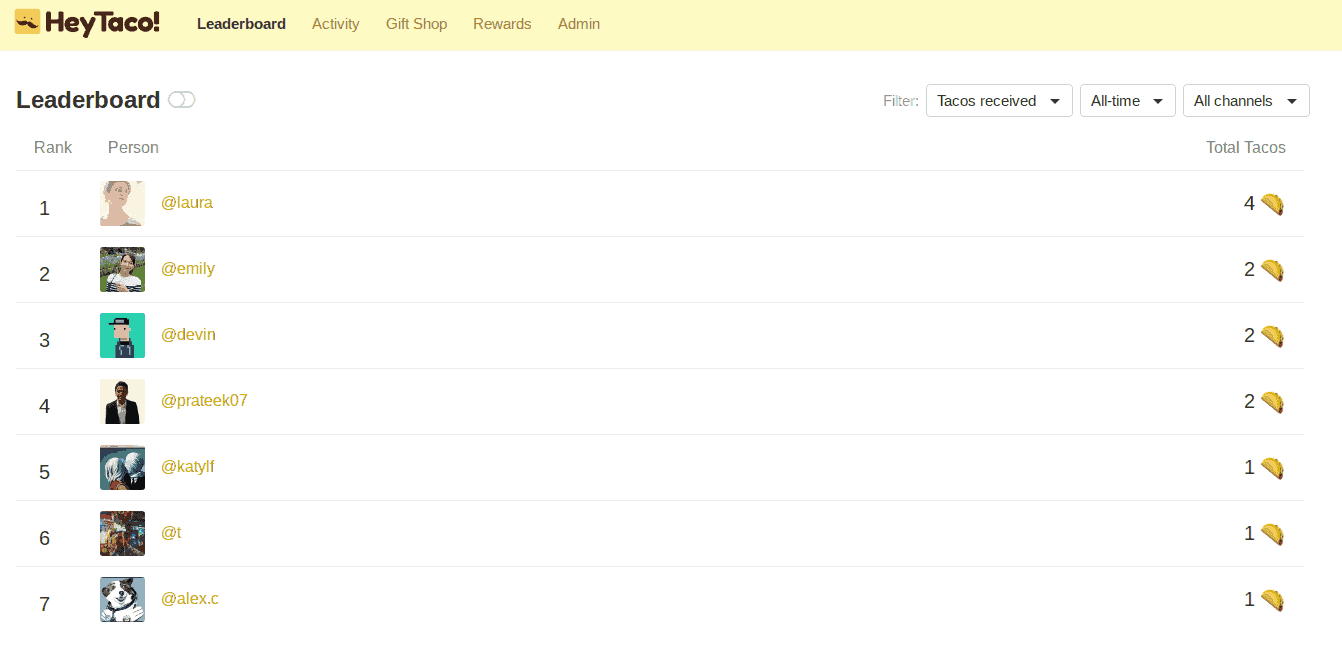Open the All channels dropdown
The image size is (1342, 671).
1246,101
